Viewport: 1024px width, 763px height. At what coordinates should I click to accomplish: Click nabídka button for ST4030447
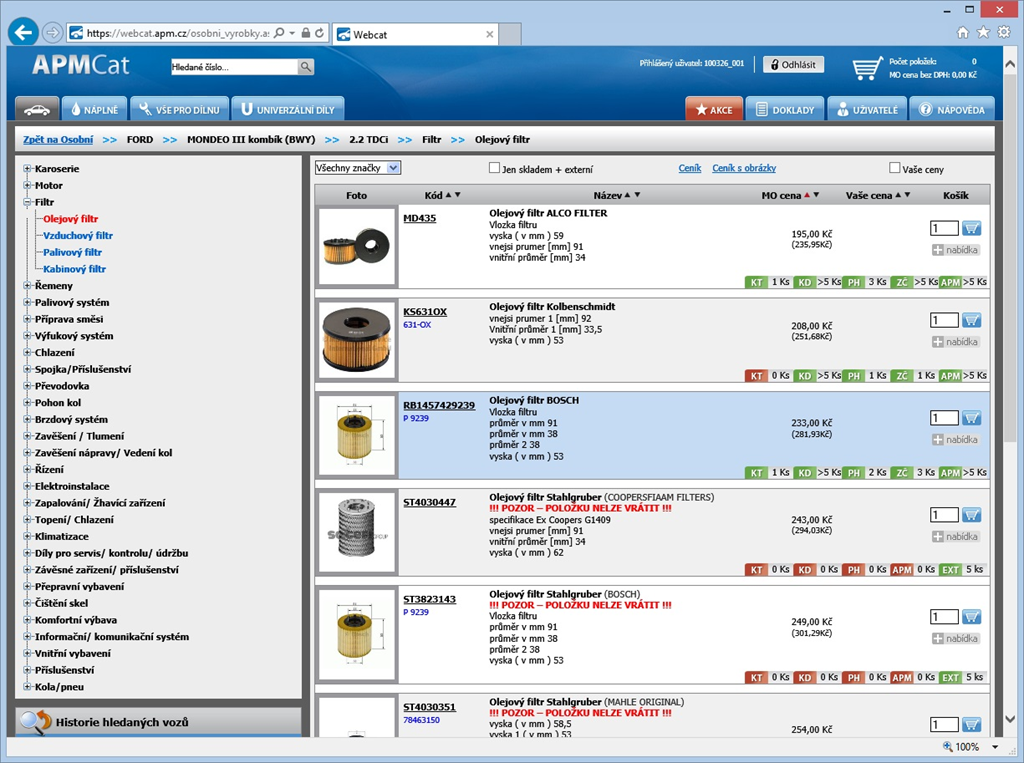tap(955, 536)
